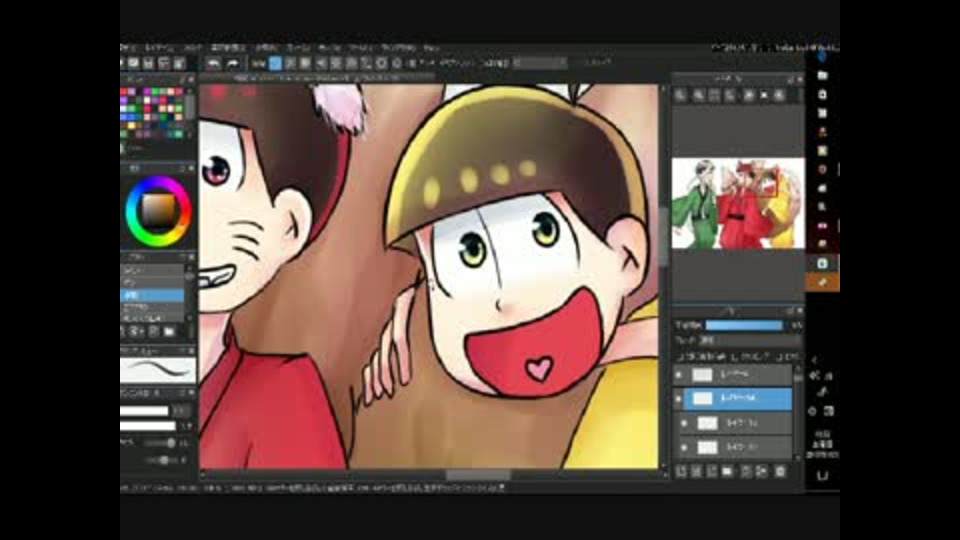Select the blue highlighted snap mode icon

coord(276,63)
